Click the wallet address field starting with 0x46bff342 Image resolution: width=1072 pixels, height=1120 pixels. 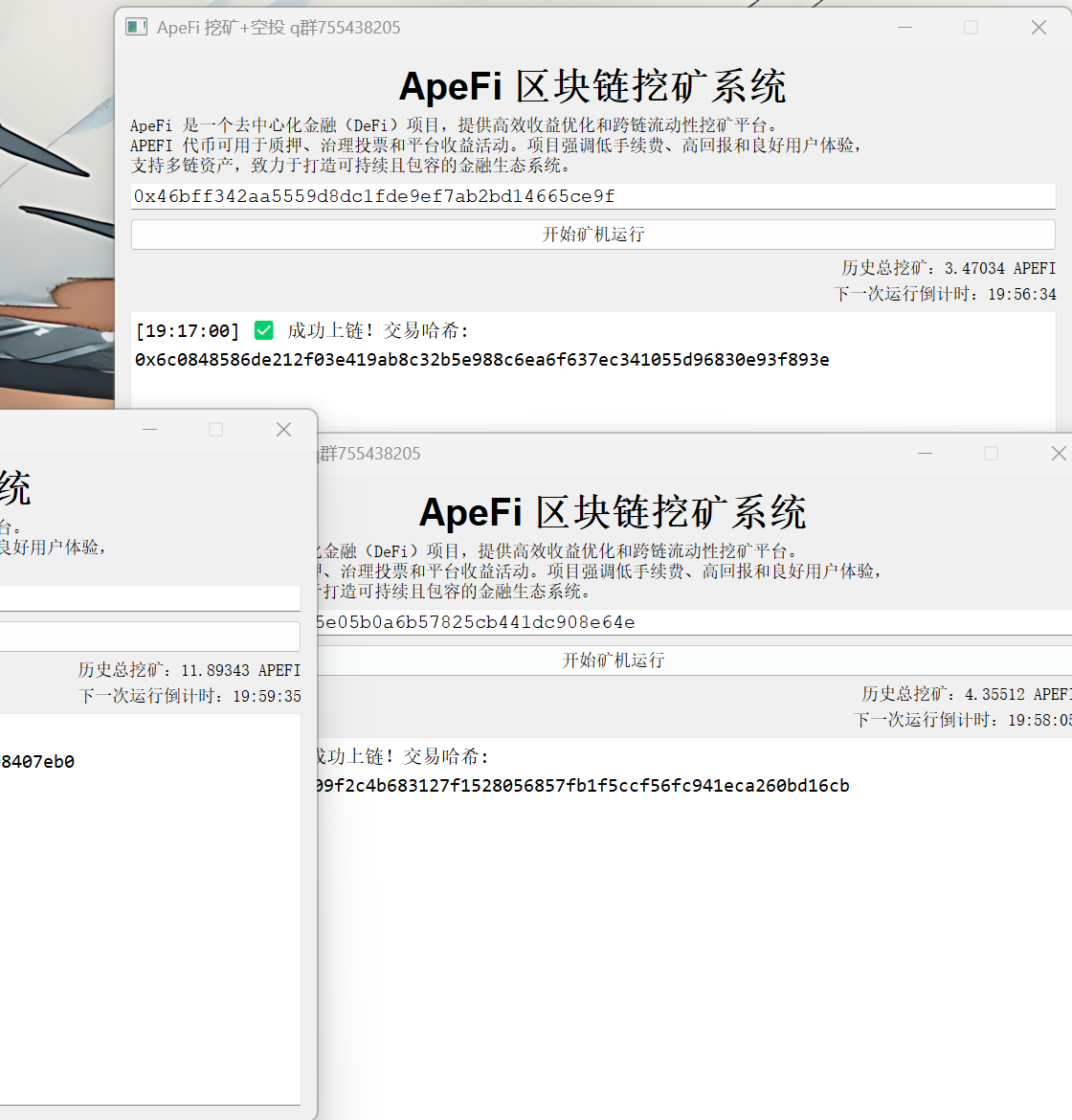coord(592,196)
